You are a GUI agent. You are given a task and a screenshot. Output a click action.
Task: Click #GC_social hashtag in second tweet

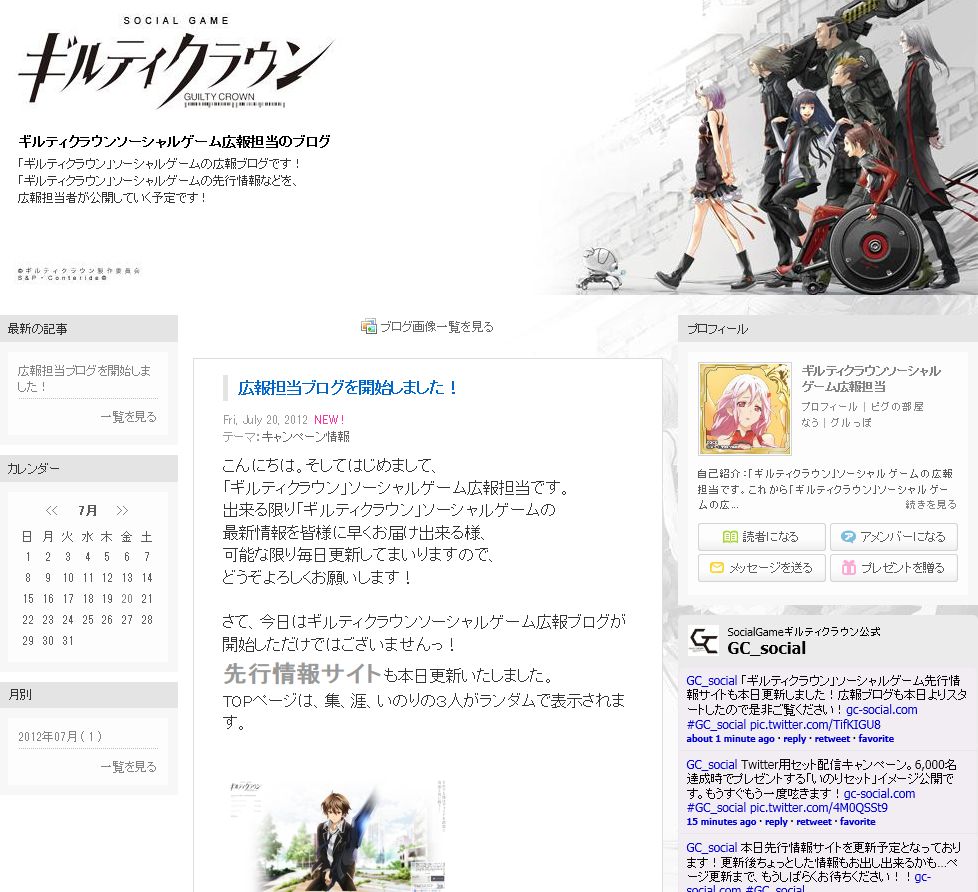coord(716,808)
